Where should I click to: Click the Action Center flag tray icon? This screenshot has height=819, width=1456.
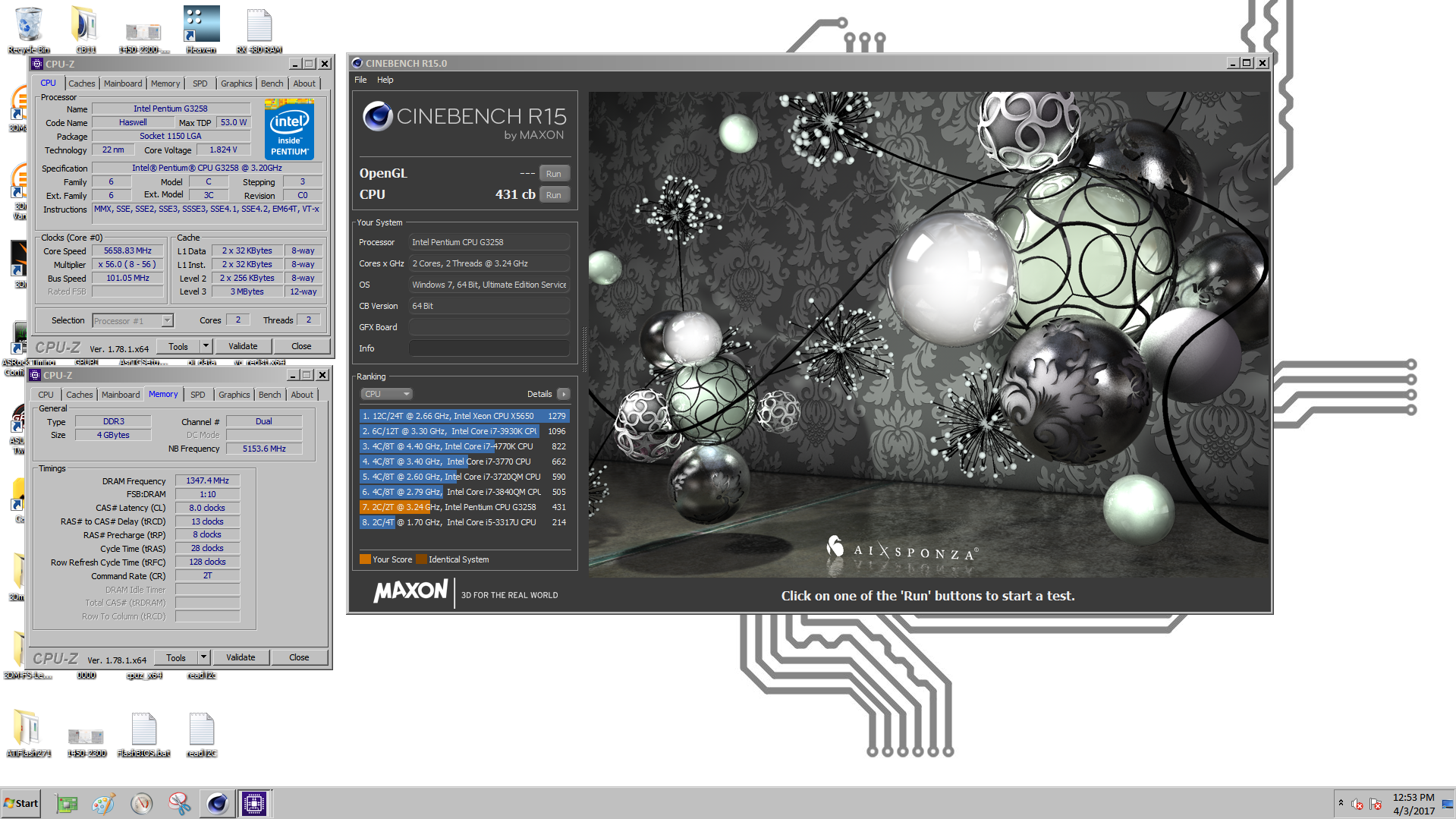click(1375, 804)
